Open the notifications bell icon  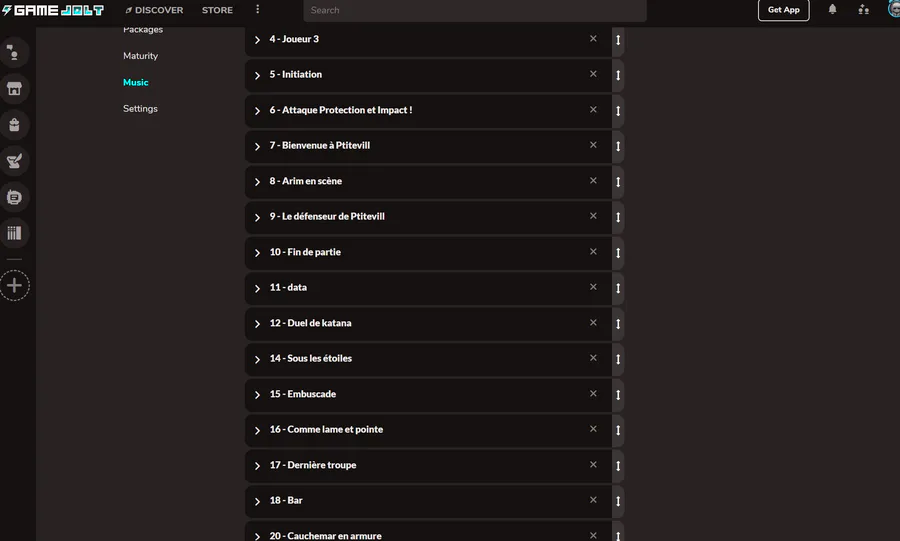pyautogui.click(x=832, y=9)
